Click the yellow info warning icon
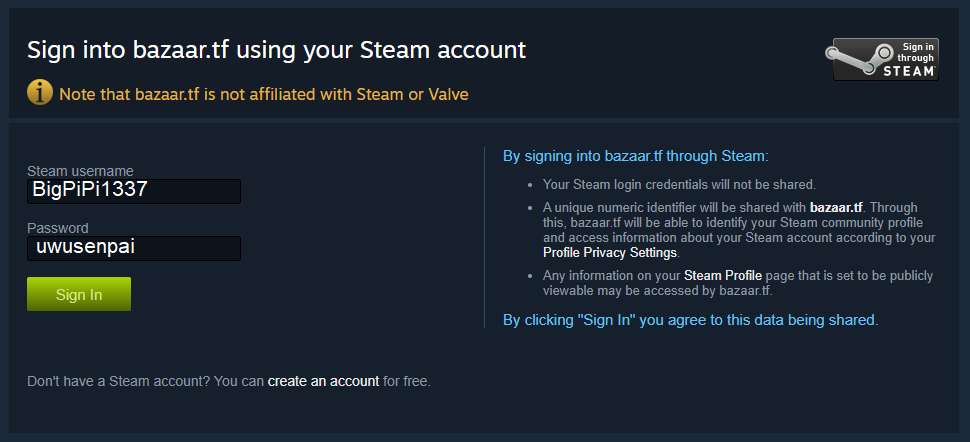This screenshot has height=442, width=970. pyautogui.click(x=40, y=93)
